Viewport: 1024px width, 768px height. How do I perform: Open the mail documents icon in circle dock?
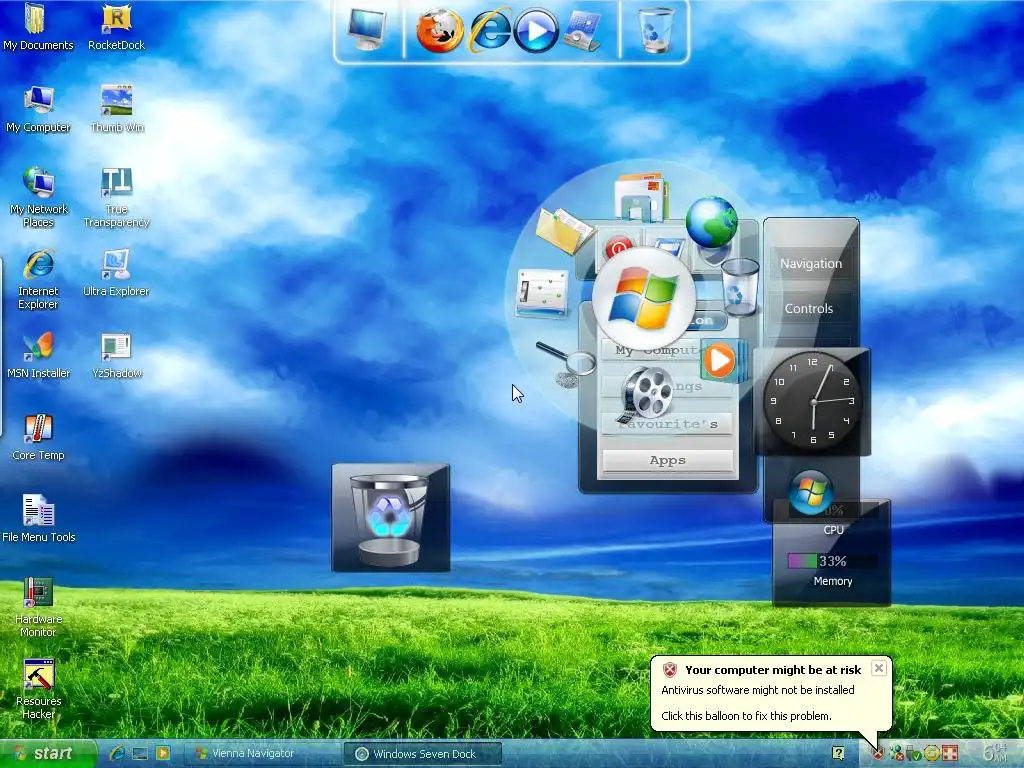[641, 196]
